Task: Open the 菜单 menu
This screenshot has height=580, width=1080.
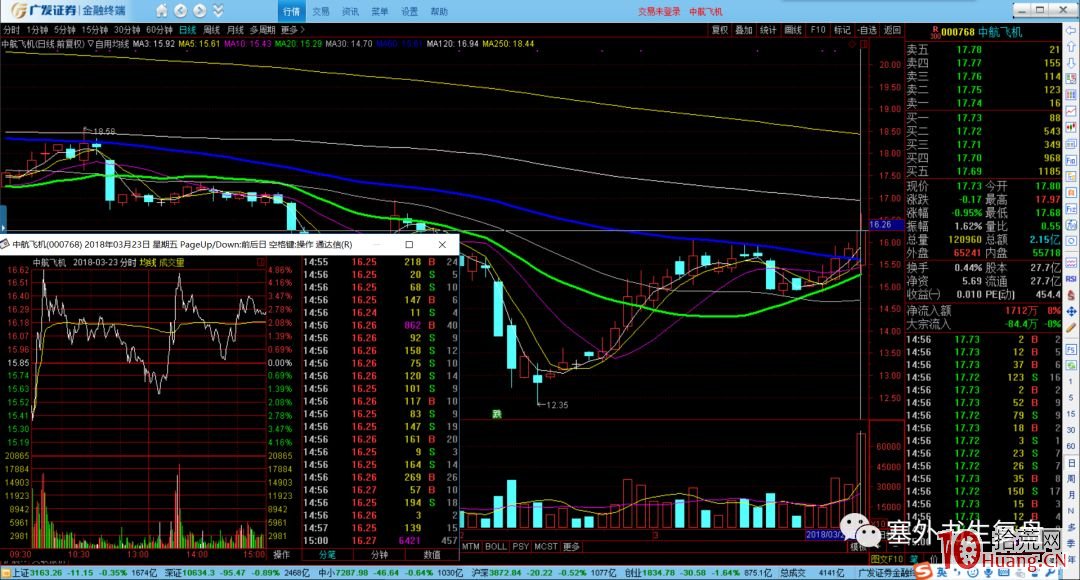Action: click(380, 11)
